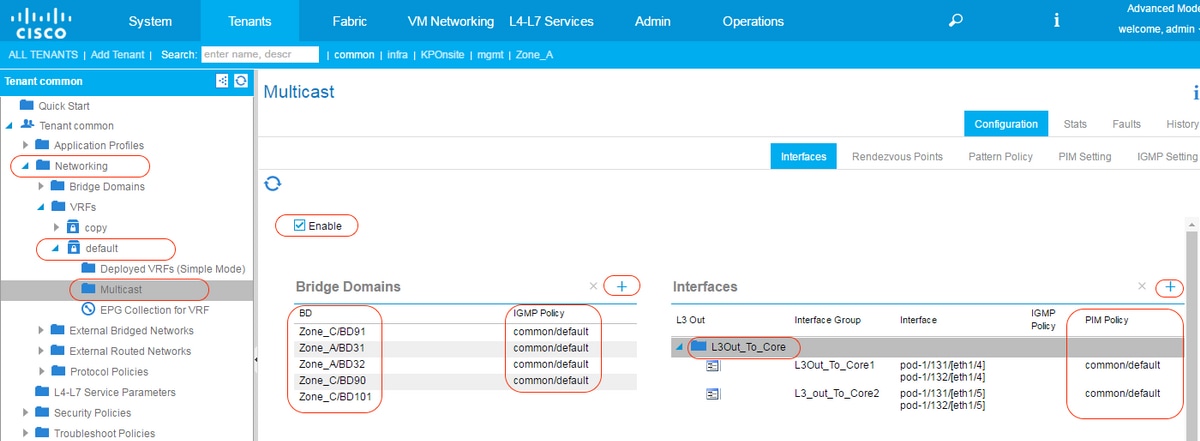Collapse the VRFs node
The height and width of the screenshot is (441, 1200).
41,207
